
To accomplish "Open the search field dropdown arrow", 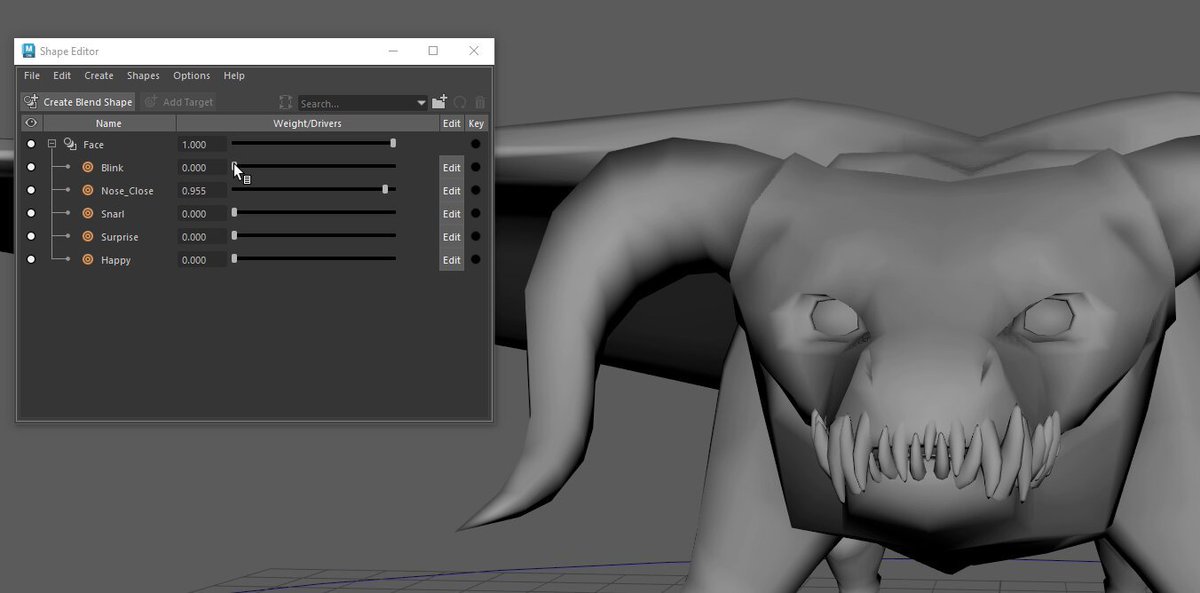I will point(421,103).
